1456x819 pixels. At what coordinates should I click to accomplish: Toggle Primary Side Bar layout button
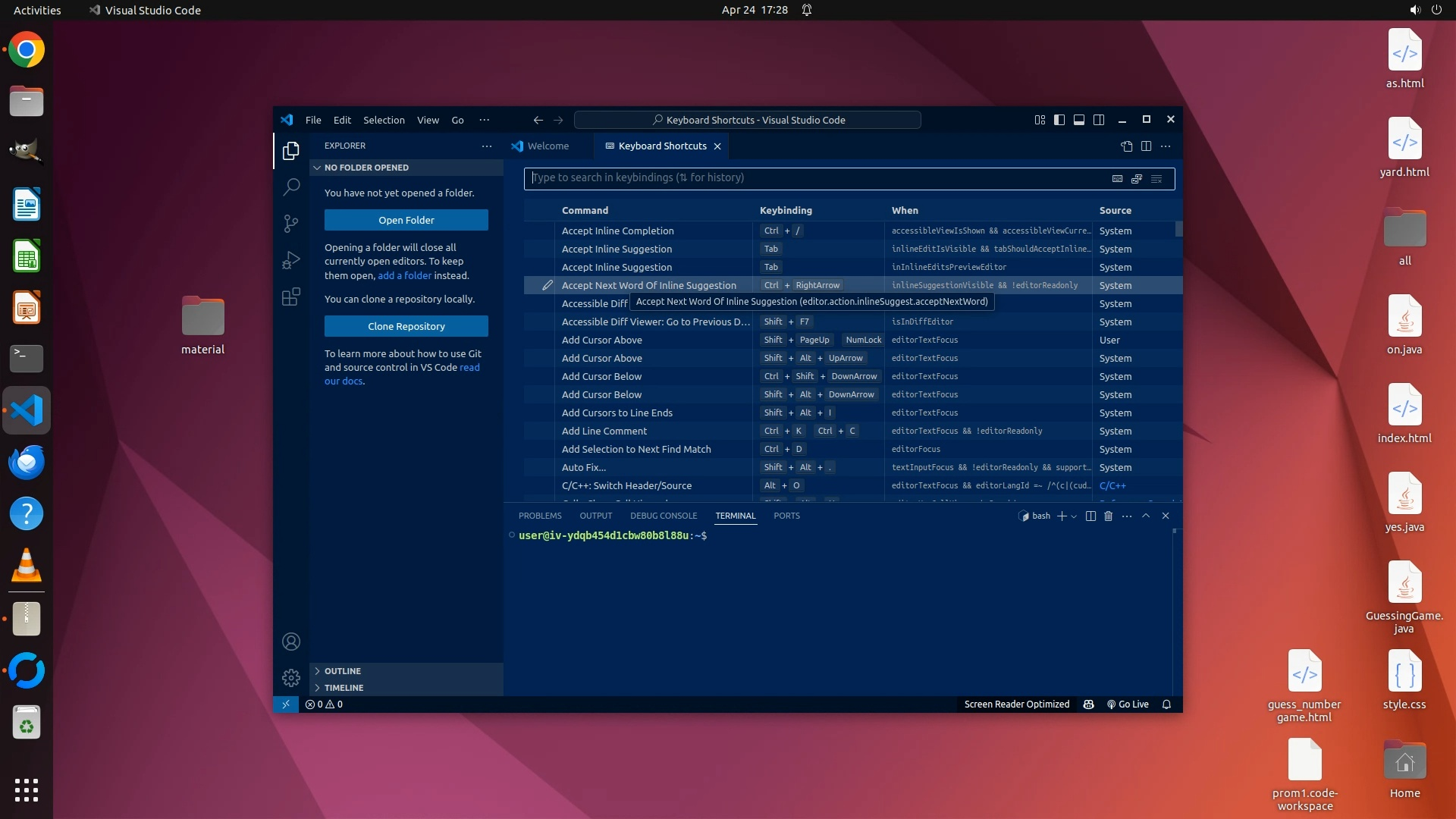[x=1059, y=120]
